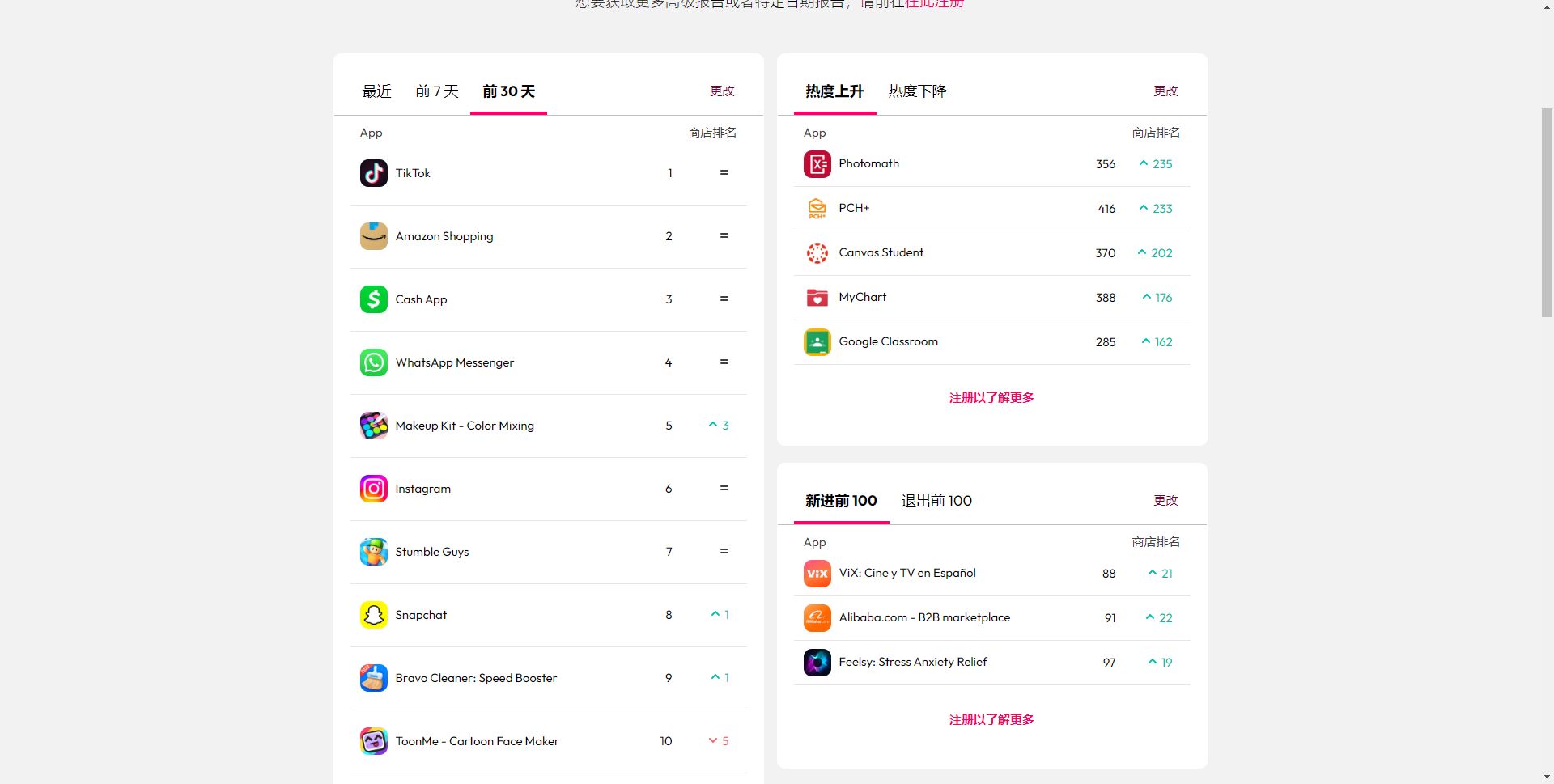Select the 新进前 100 tab
The height and width of the screenshot is (784, 1554).
(x=841, y=501)
